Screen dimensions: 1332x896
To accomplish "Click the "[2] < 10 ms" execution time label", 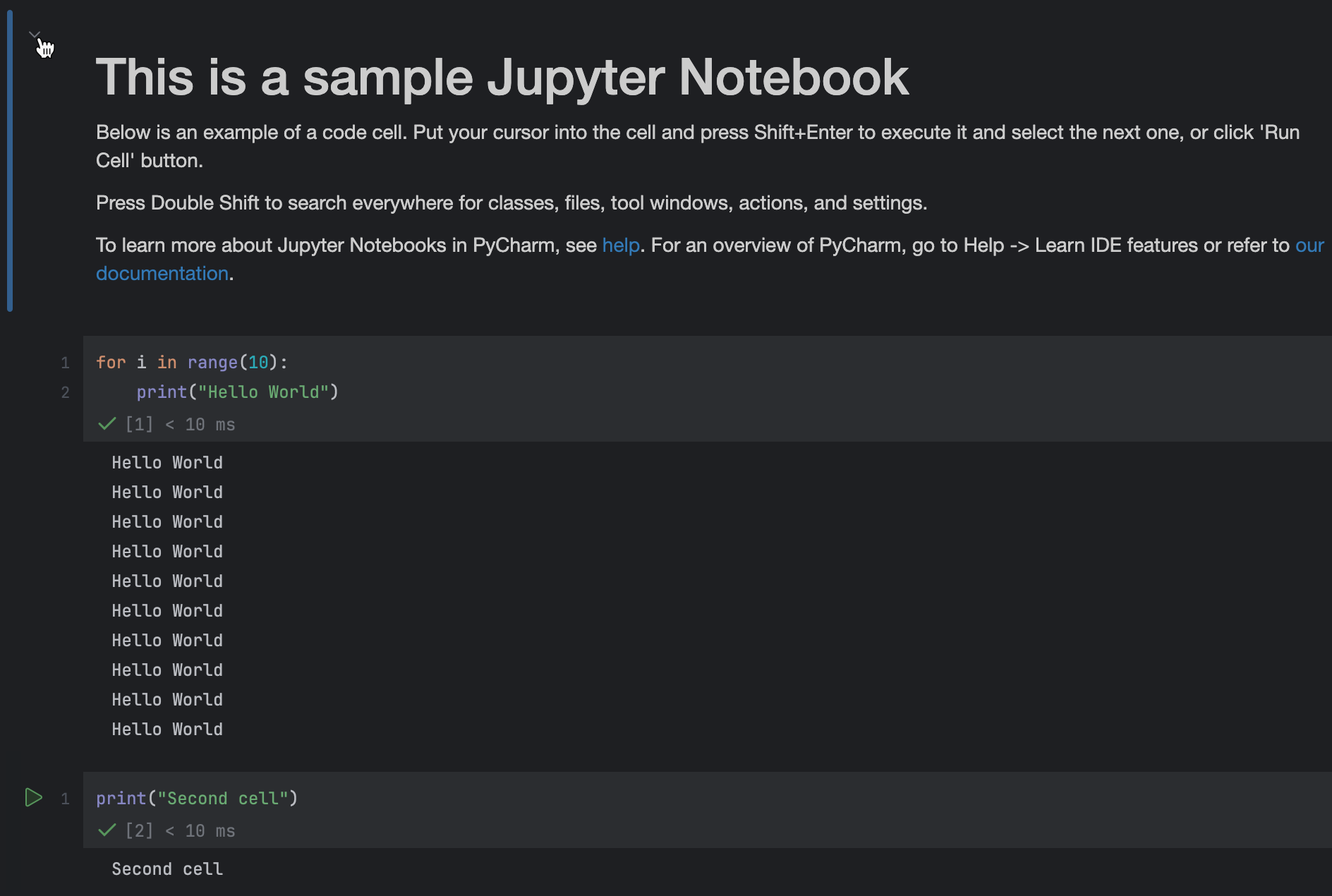I will (x=179, y=830).
